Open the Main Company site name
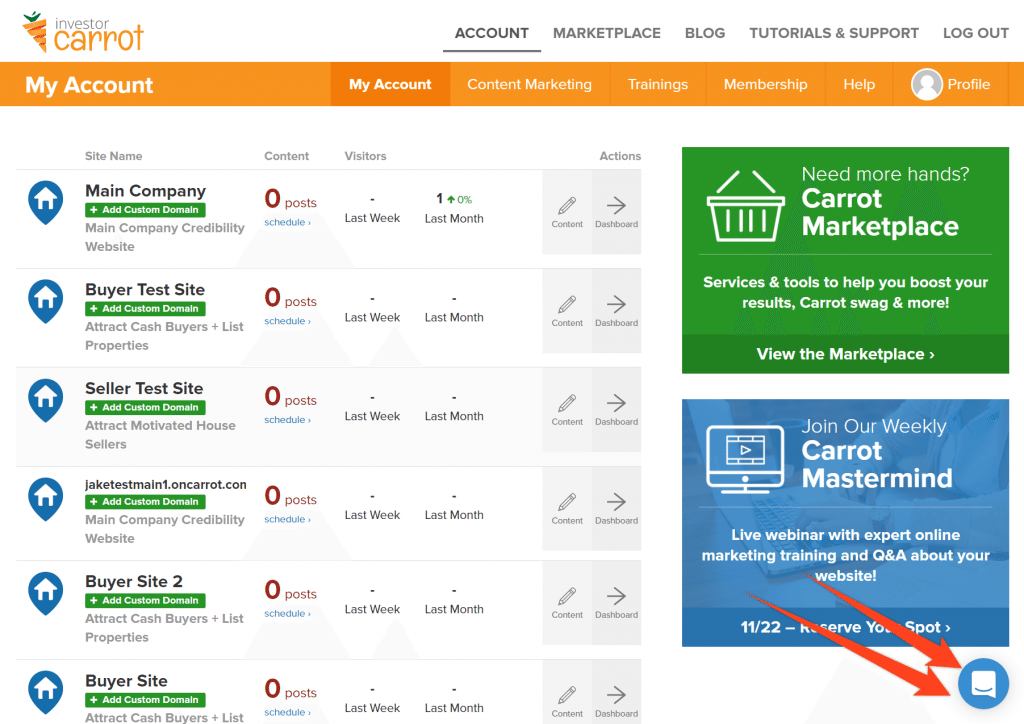The width and height of the screenshot is (1024, 724). tap(145, 191)
